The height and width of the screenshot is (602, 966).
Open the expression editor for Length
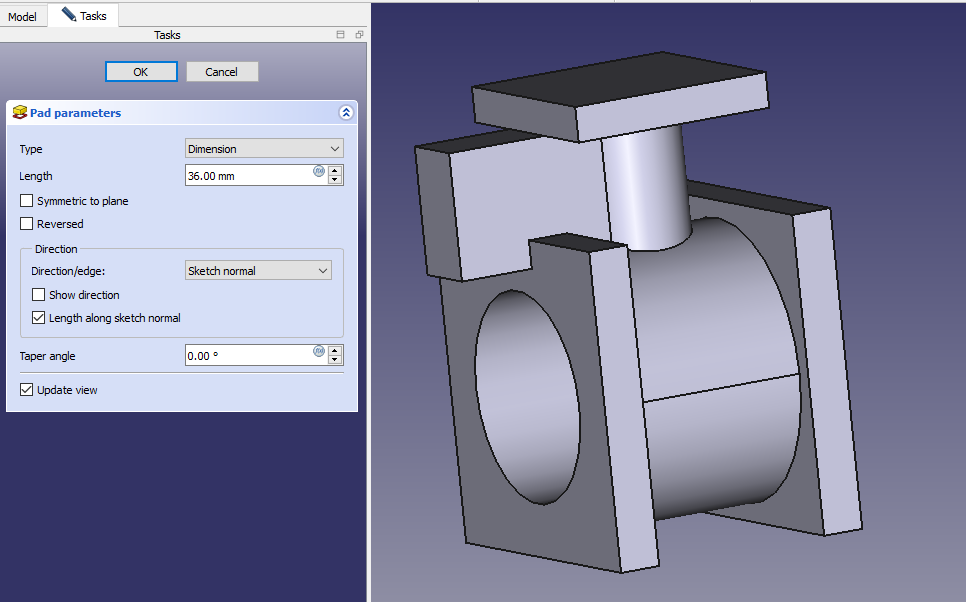click(x=319, y=172)
